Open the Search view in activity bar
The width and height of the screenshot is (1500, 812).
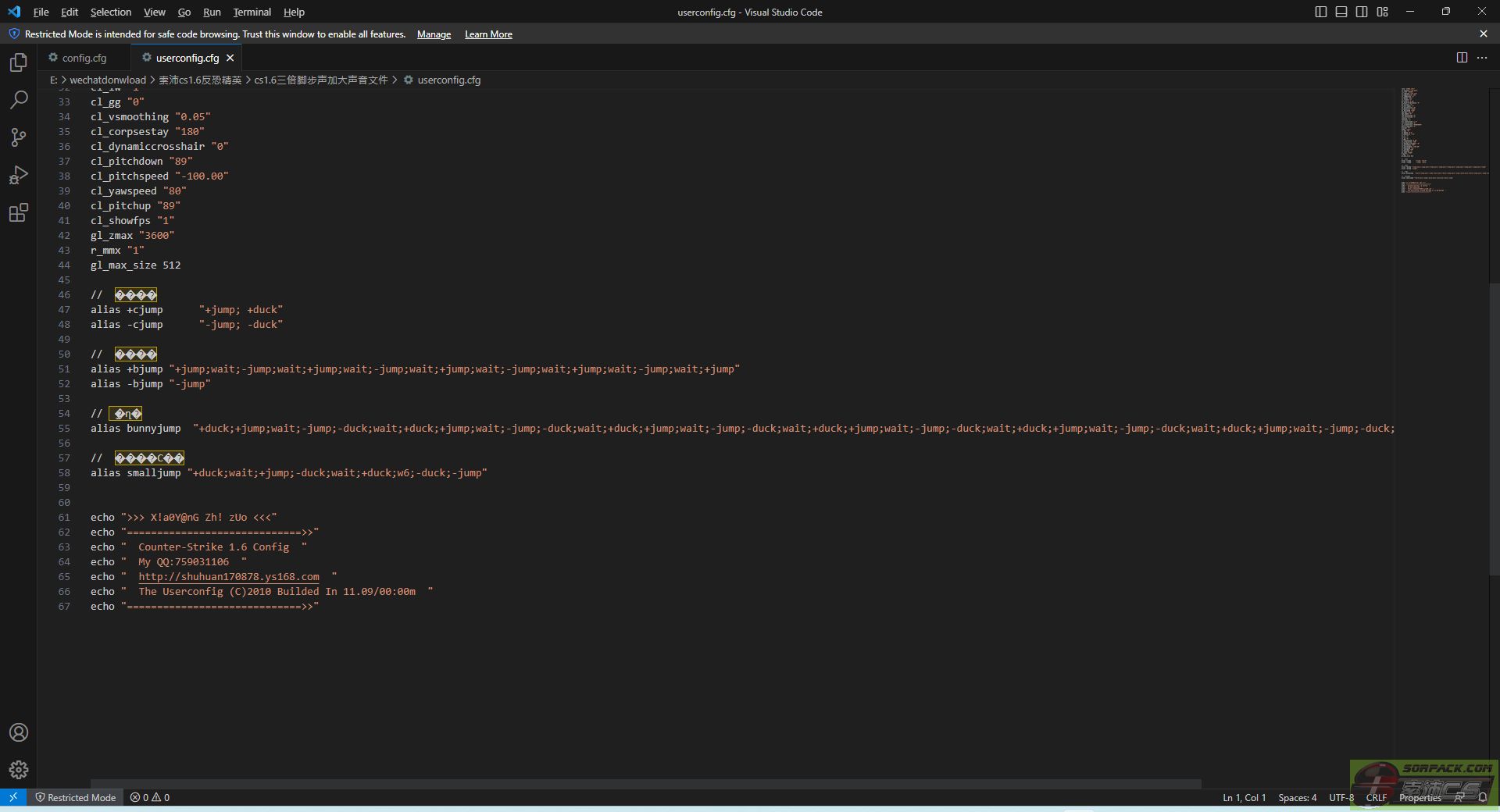point(19,100)
